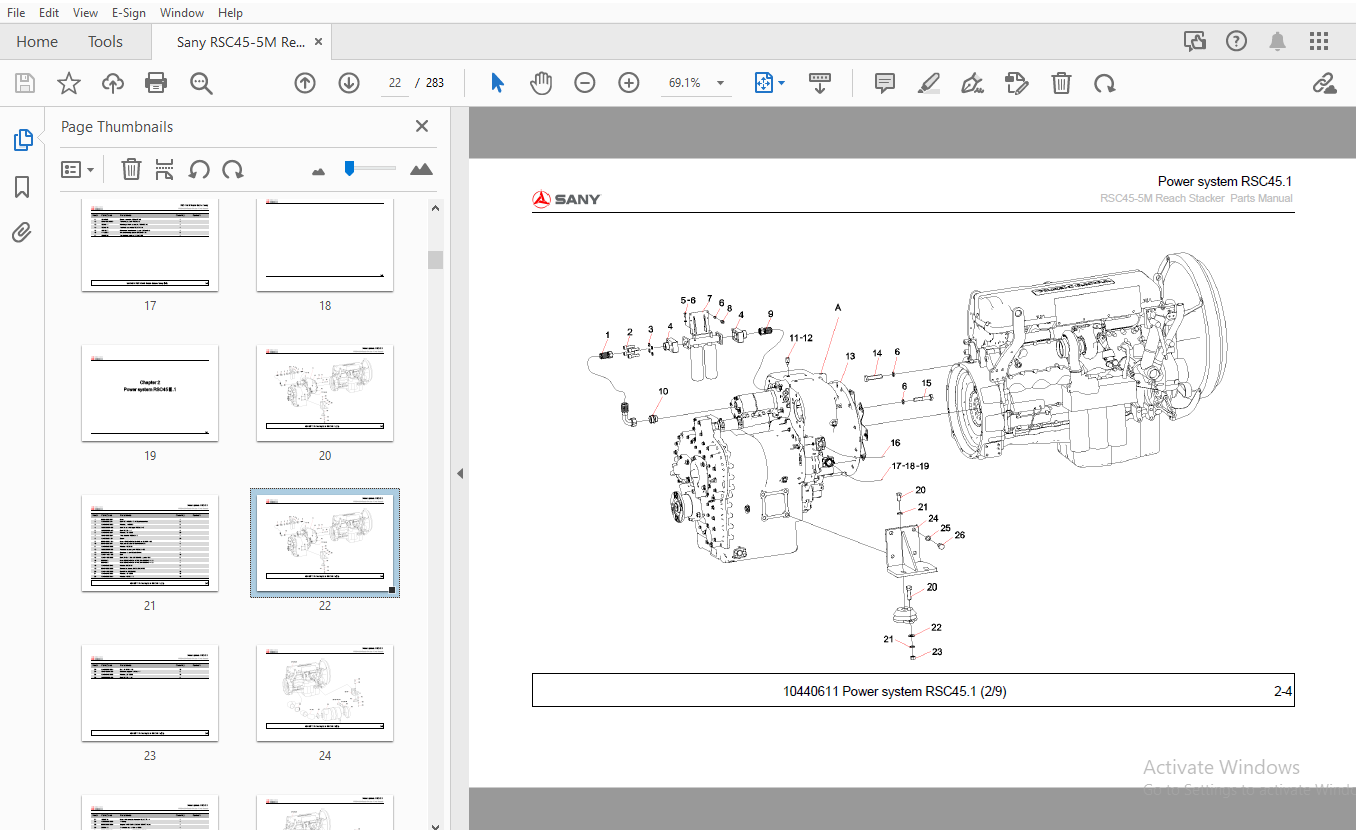The image size is (1356, 830).
Task: Choose the arrow selection tool
Action: point(497,83)
